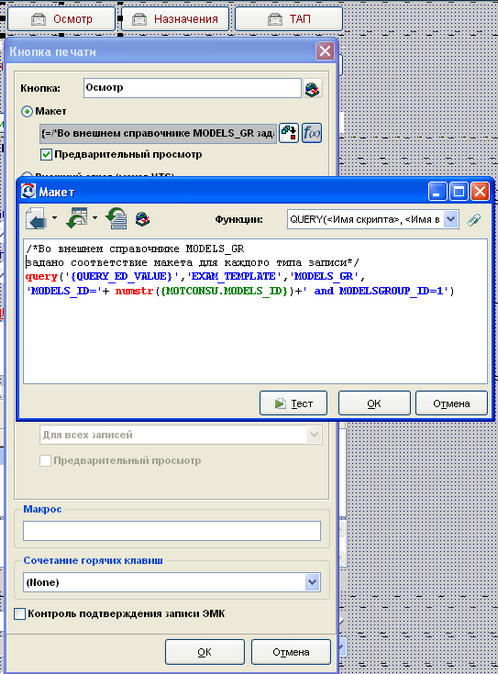Open the Сочетание горячих клавиш dropdown
The height and width of the screenshot is (674, 498).
[x=312, y=582]
